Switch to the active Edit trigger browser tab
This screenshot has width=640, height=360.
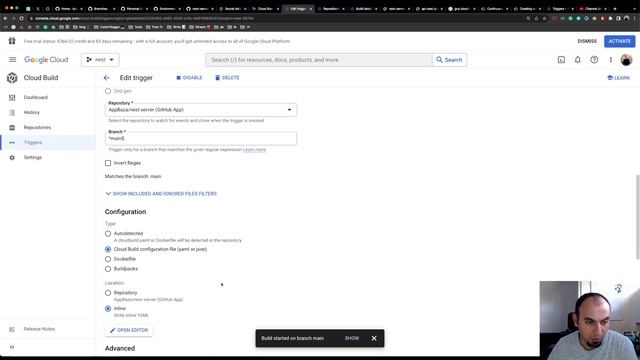(x=298, y=9)
